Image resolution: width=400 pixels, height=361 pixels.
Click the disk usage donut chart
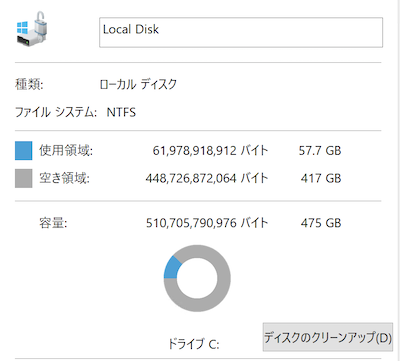(x=197, y=278)
